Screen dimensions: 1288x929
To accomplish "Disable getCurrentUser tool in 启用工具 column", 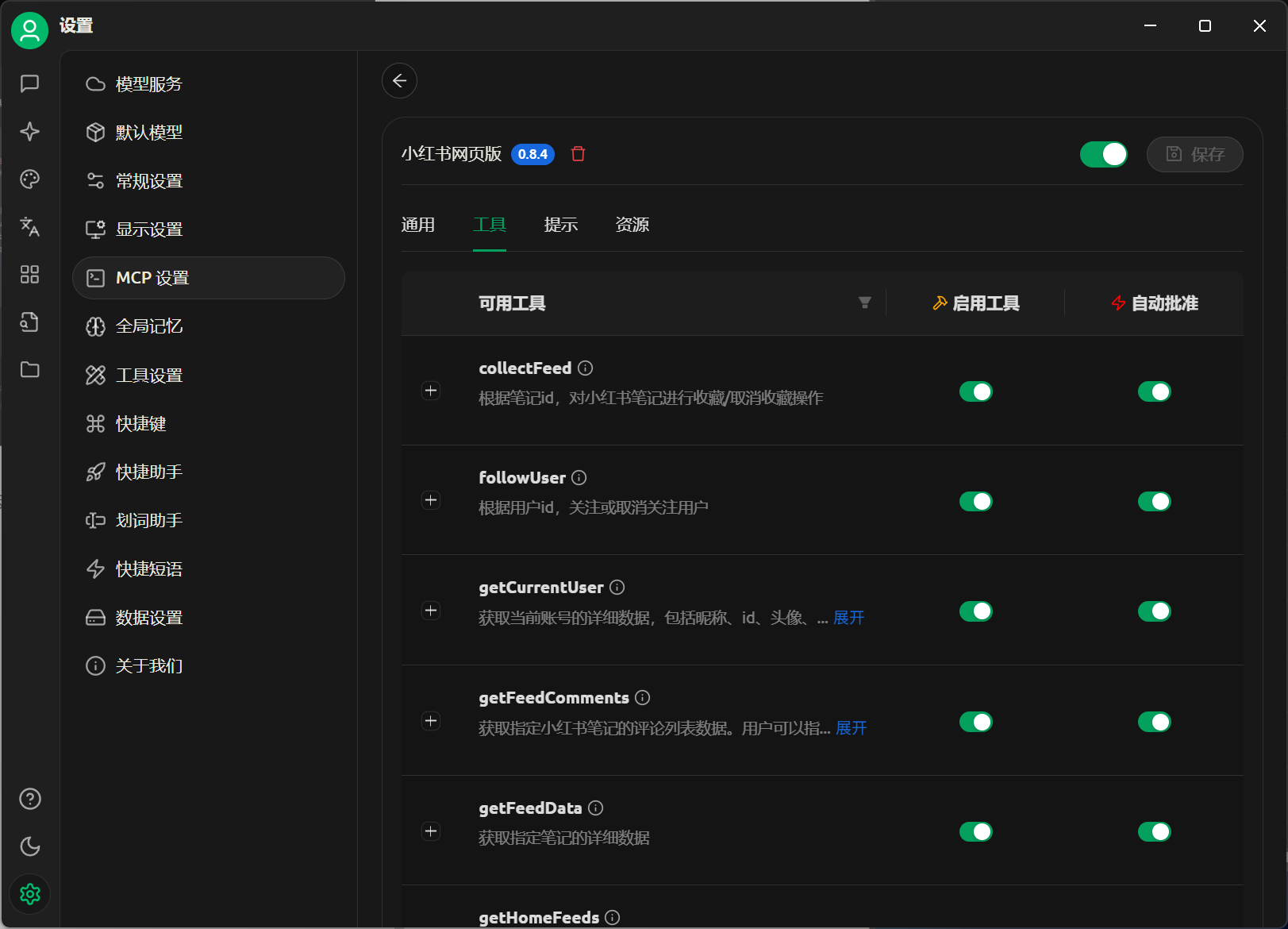I will click(976, 611).
